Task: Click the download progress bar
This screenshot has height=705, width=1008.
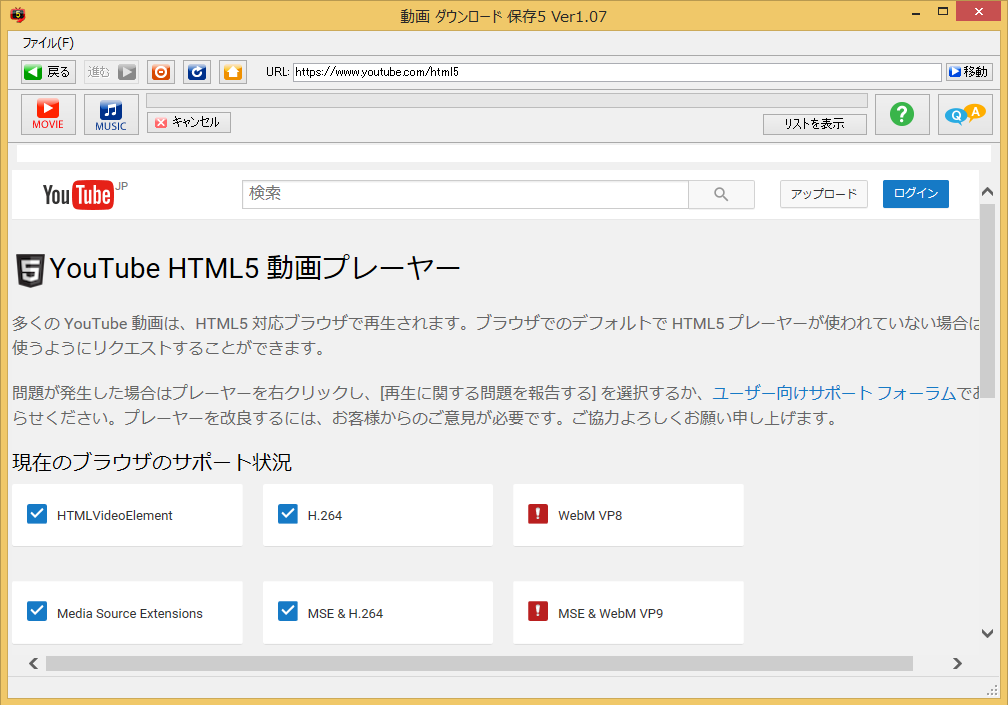Action: tap(507, 101)
